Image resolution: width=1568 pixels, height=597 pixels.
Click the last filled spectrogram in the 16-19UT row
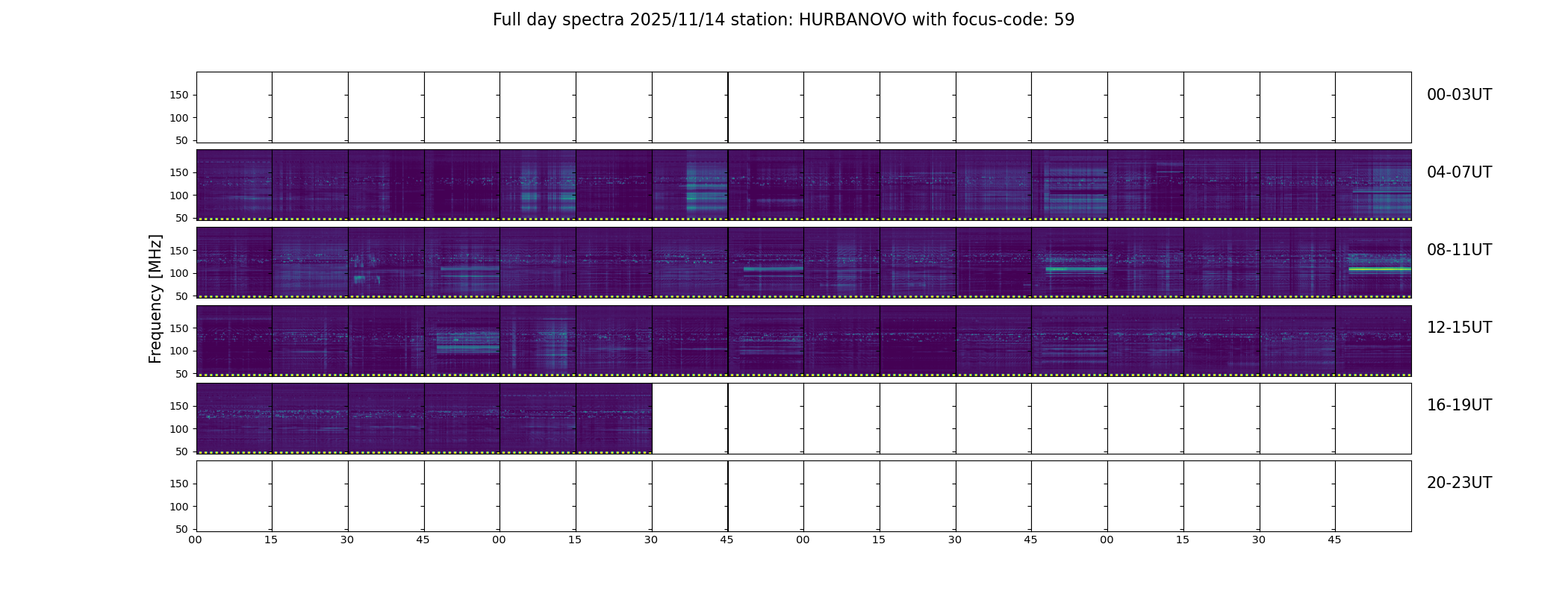pos(614,418)
